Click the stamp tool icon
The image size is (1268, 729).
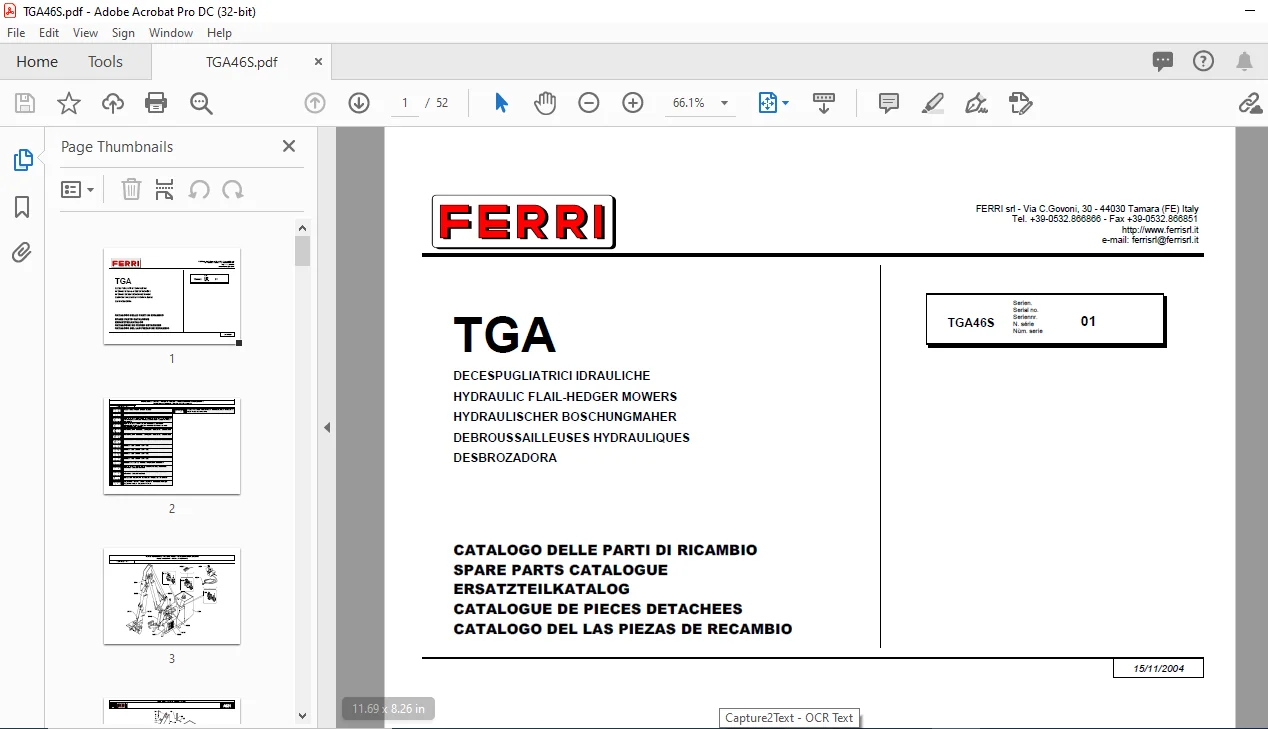click(x=1021, y=103)
